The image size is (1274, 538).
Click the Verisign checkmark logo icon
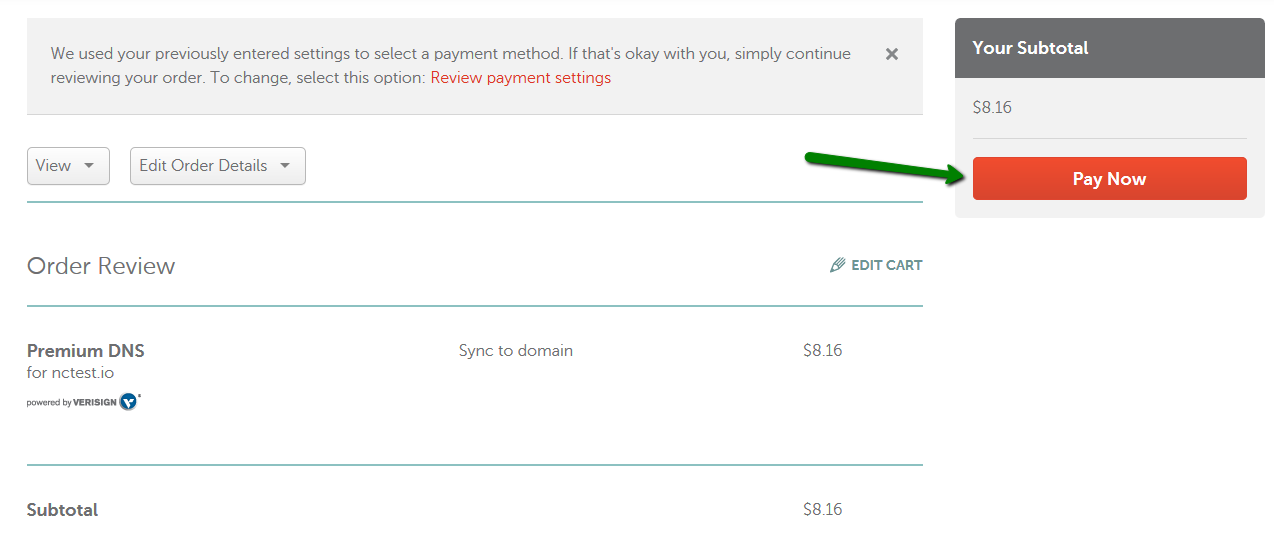[129, 402]
